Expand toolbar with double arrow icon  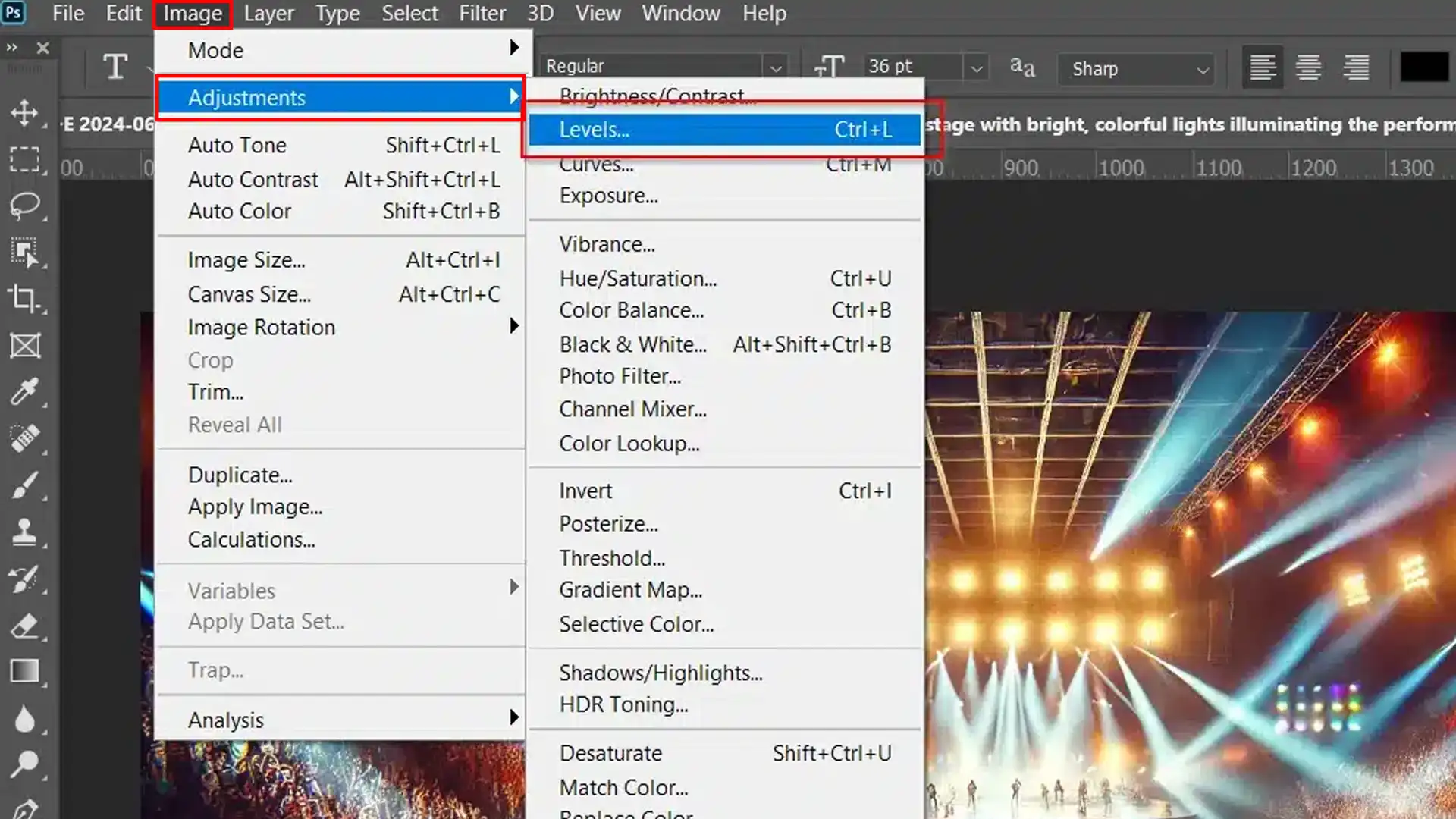[11, 48]
